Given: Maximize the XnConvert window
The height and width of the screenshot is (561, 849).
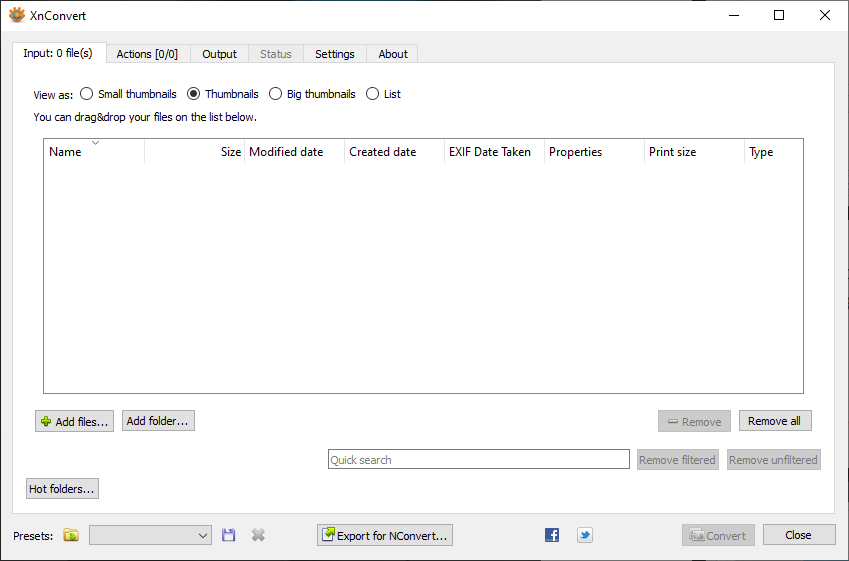Looking at the screenshot, I should coord(779,15).
